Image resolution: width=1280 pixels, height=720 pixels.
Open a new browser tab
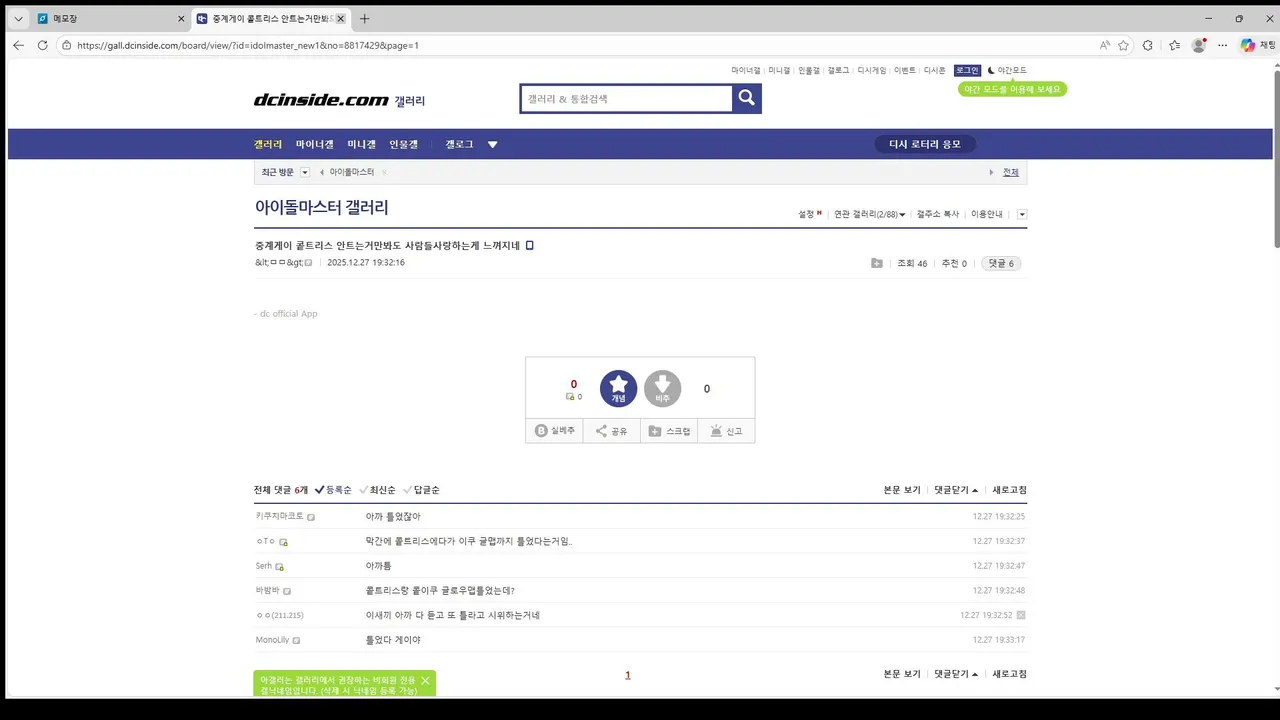pos(364,19)
